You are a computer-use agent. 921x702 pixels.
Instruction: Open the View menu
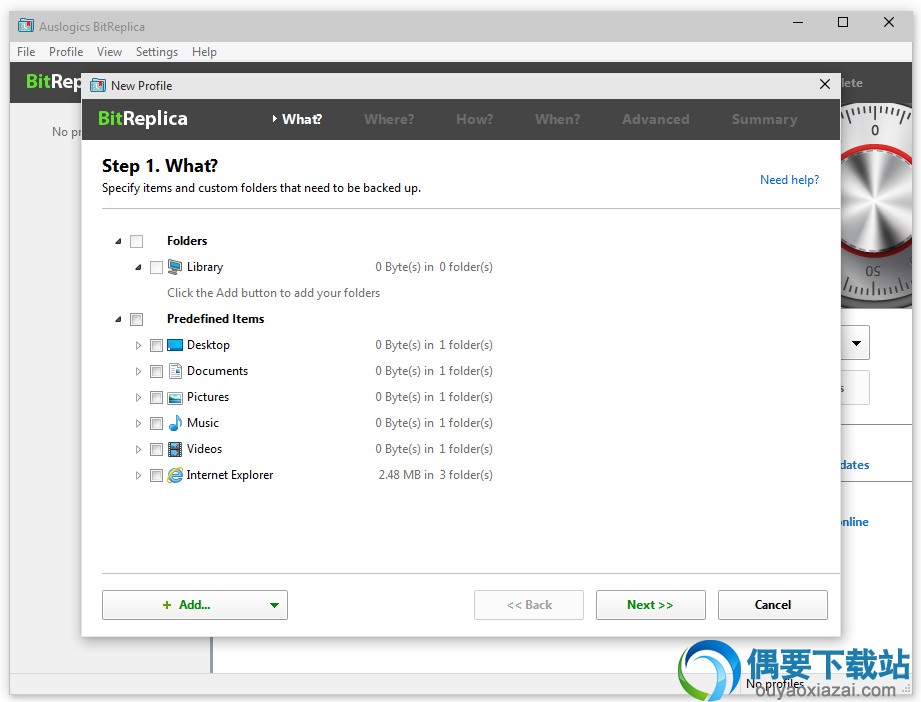(109, 52)
